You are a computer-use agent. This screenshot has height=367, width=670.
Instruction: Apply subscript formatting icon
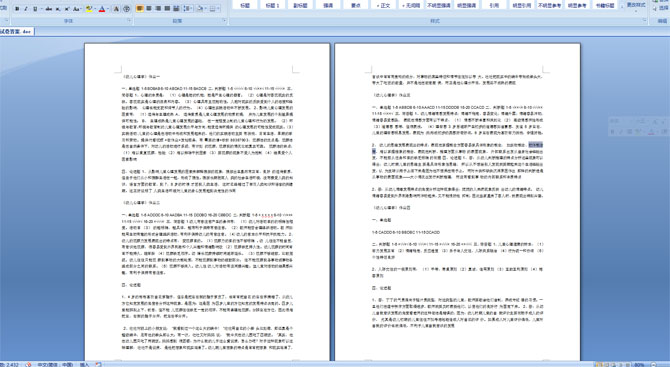[58, 9]
